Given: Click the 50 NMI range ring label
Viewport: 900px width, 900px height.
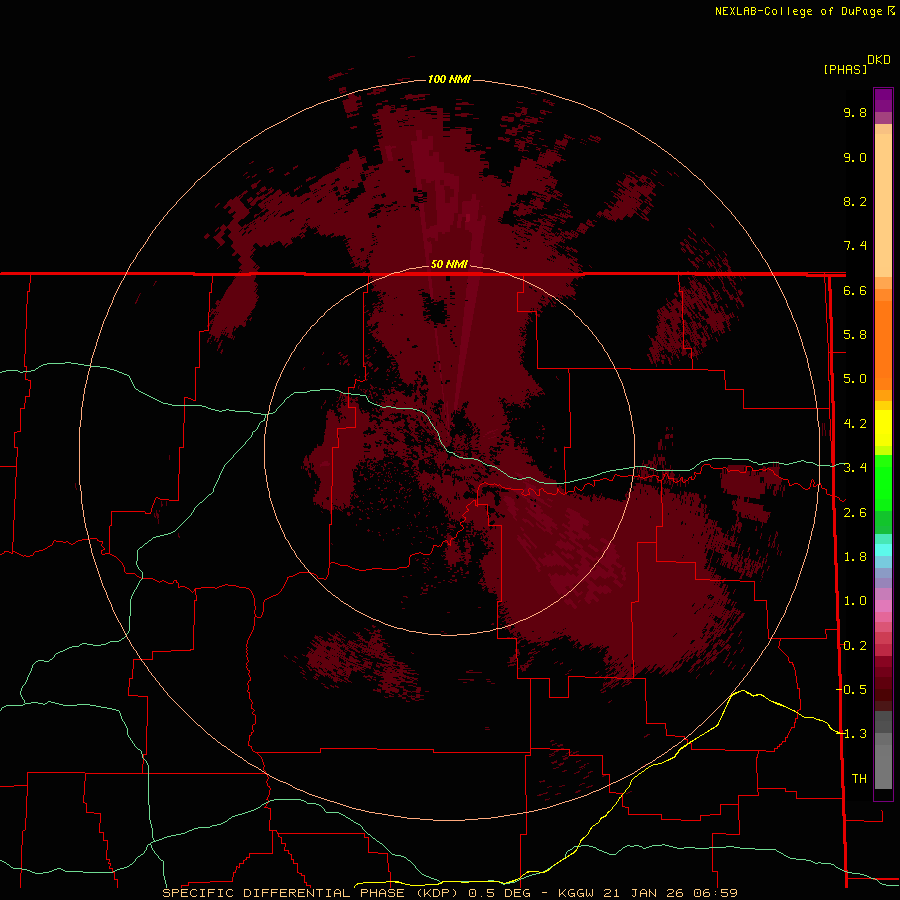Looking at the screenshot, I should point(449,264).
